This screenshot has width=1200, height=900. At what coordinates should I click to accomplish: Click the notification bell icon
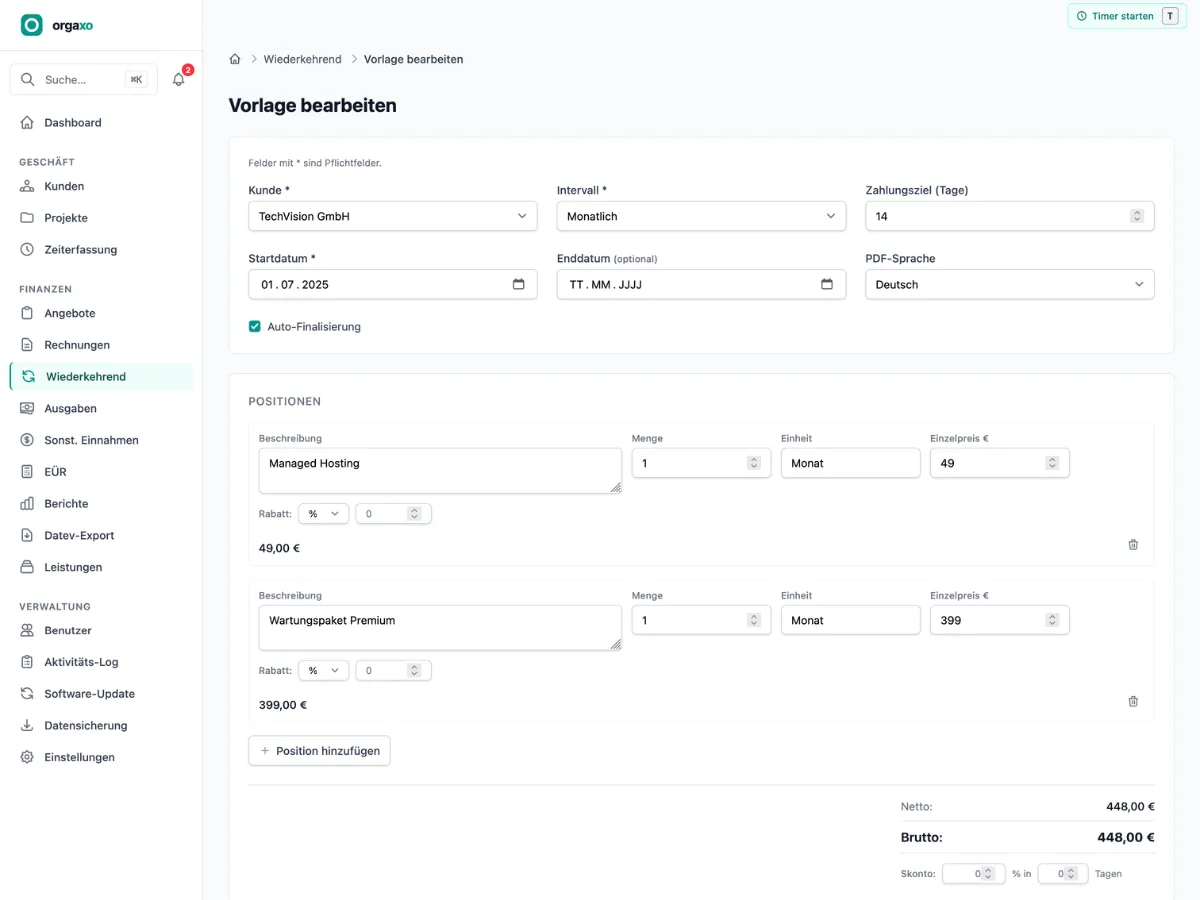point(179,80)
